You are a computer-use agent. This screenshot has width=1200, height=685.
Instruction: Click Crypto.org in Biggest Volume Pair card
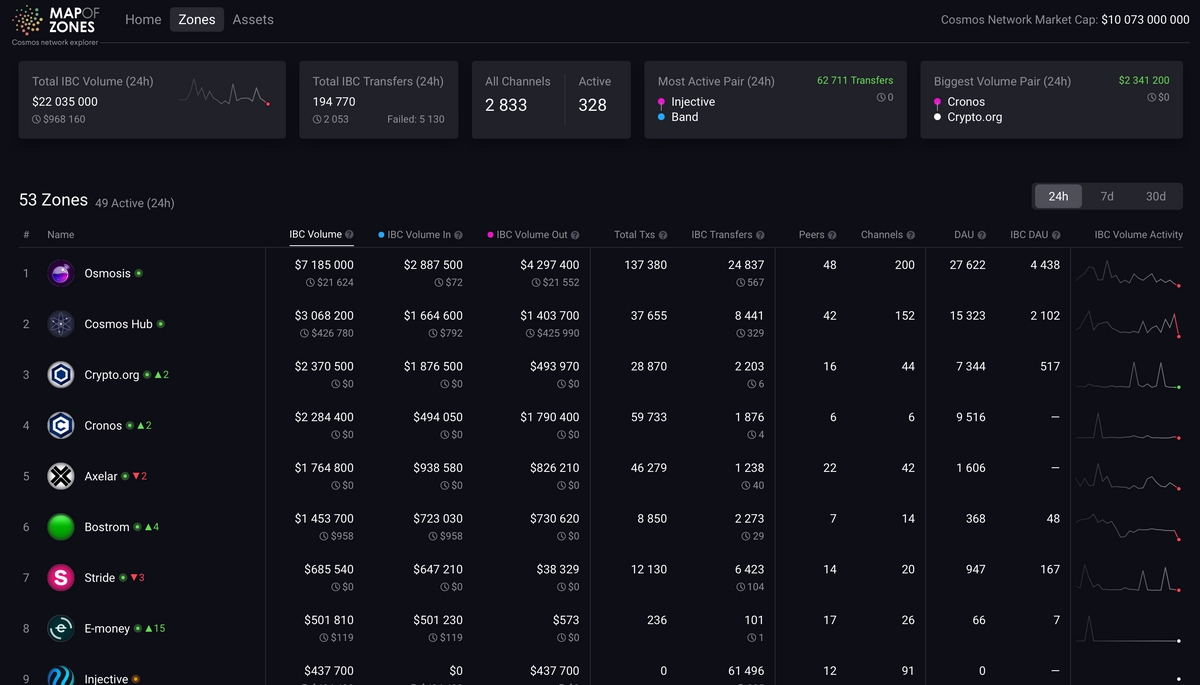point(975,117)
